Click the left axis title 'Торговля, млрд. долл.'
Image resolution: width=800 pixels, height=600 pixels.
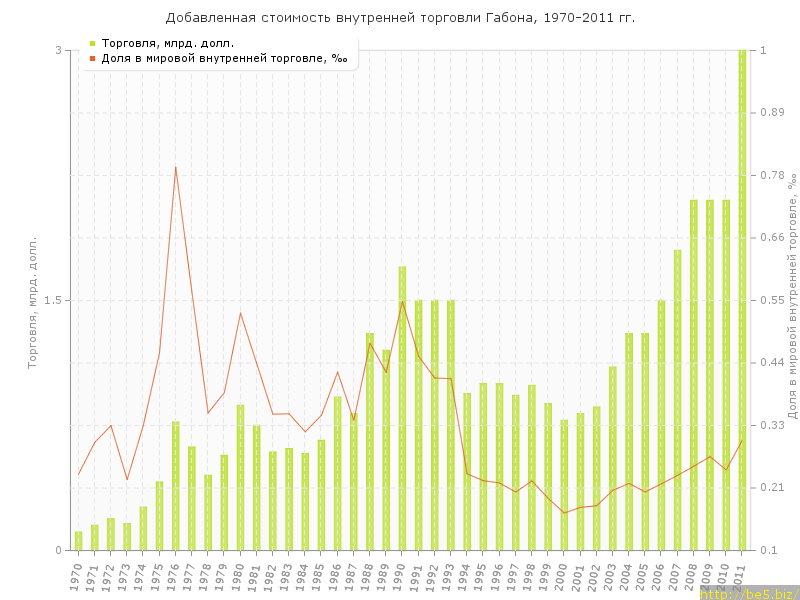coord(32,302)
